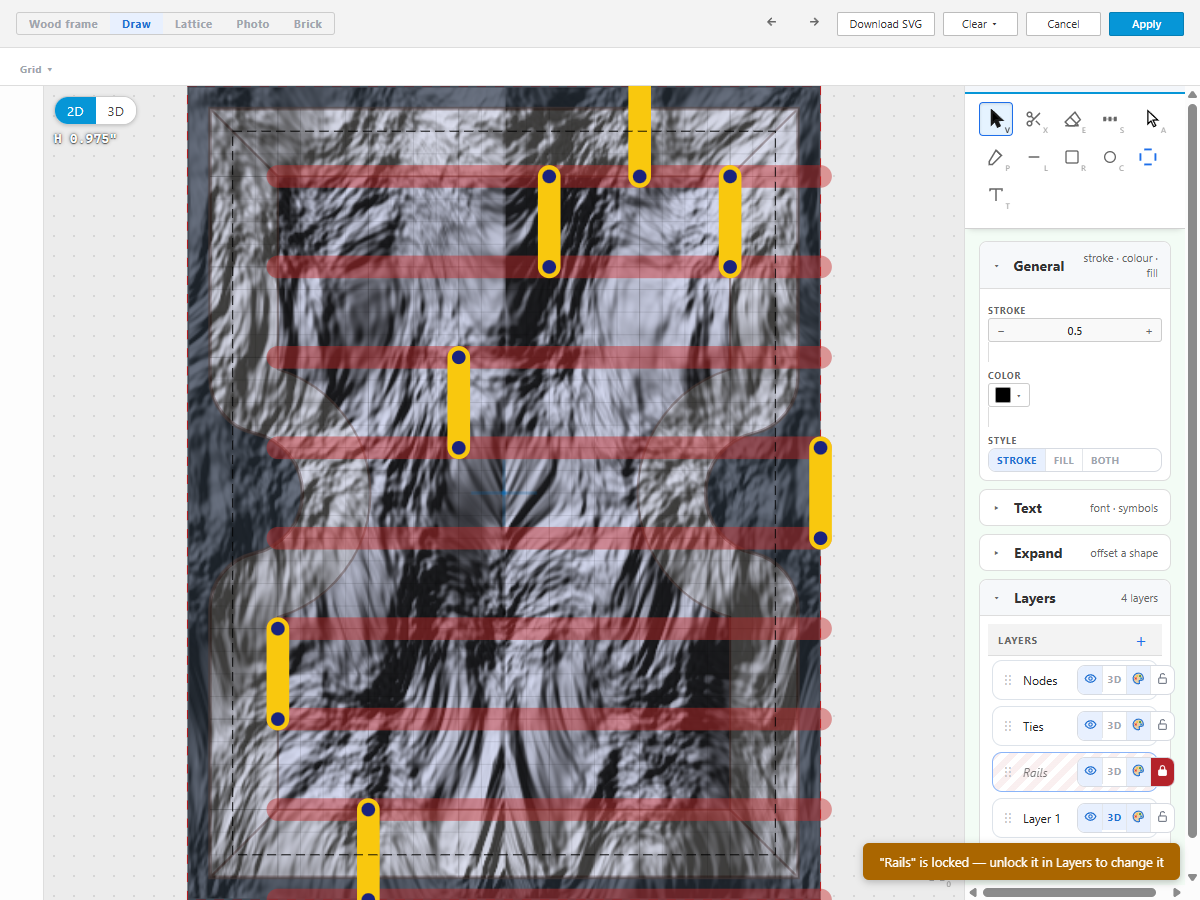
Task: Hide the Ties layer with eye icon
Action: pyautogui.click(x=1090, y=726)
